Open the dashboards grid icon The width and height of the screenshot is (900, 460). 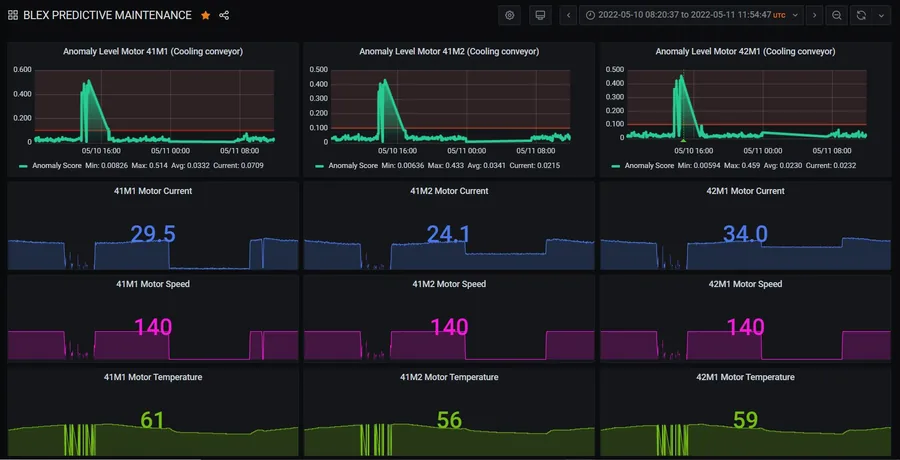pyautogui.click(x=13, y=16)
